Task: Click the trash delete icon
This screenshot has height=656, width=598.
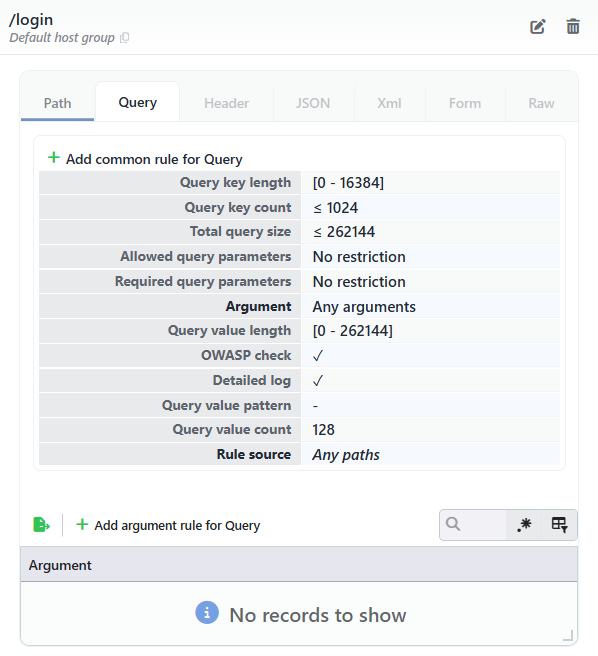Action: [x=573, y=26]
